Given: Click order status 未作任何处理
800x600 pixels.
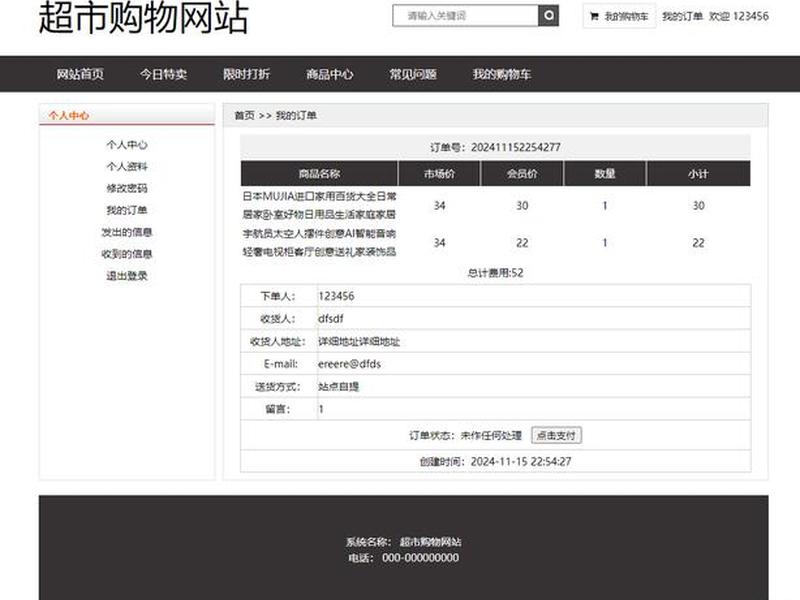Looking at the screenshot, I should pos(491,435).
